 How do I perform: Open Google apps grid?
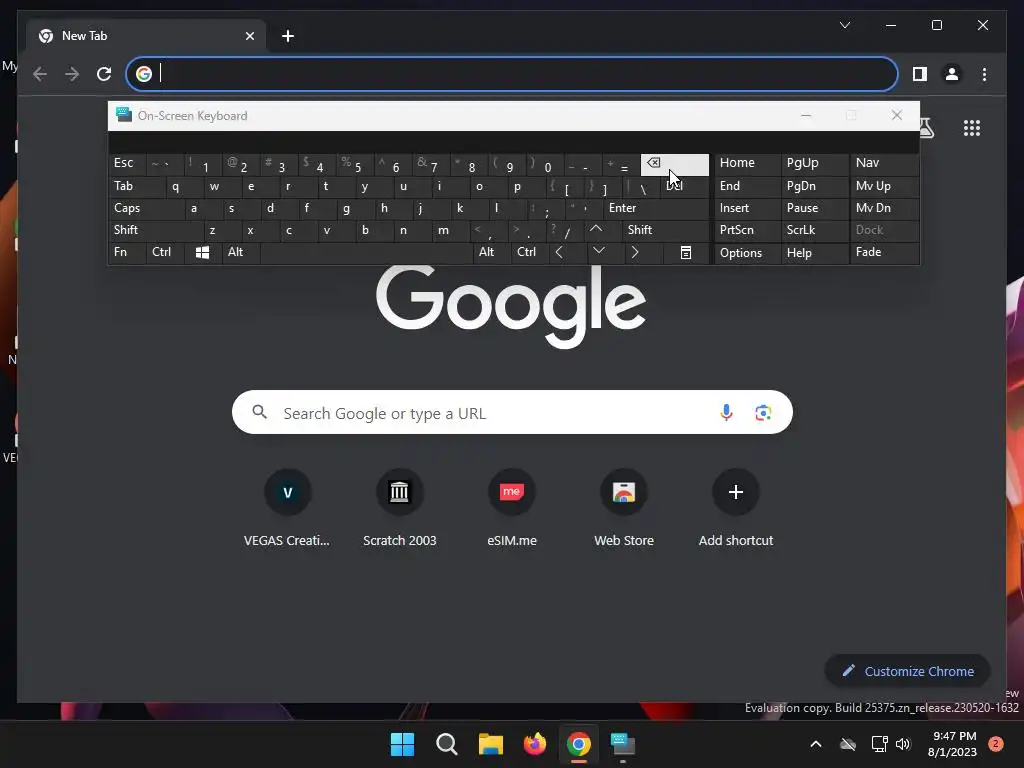[x=972, y=128]
